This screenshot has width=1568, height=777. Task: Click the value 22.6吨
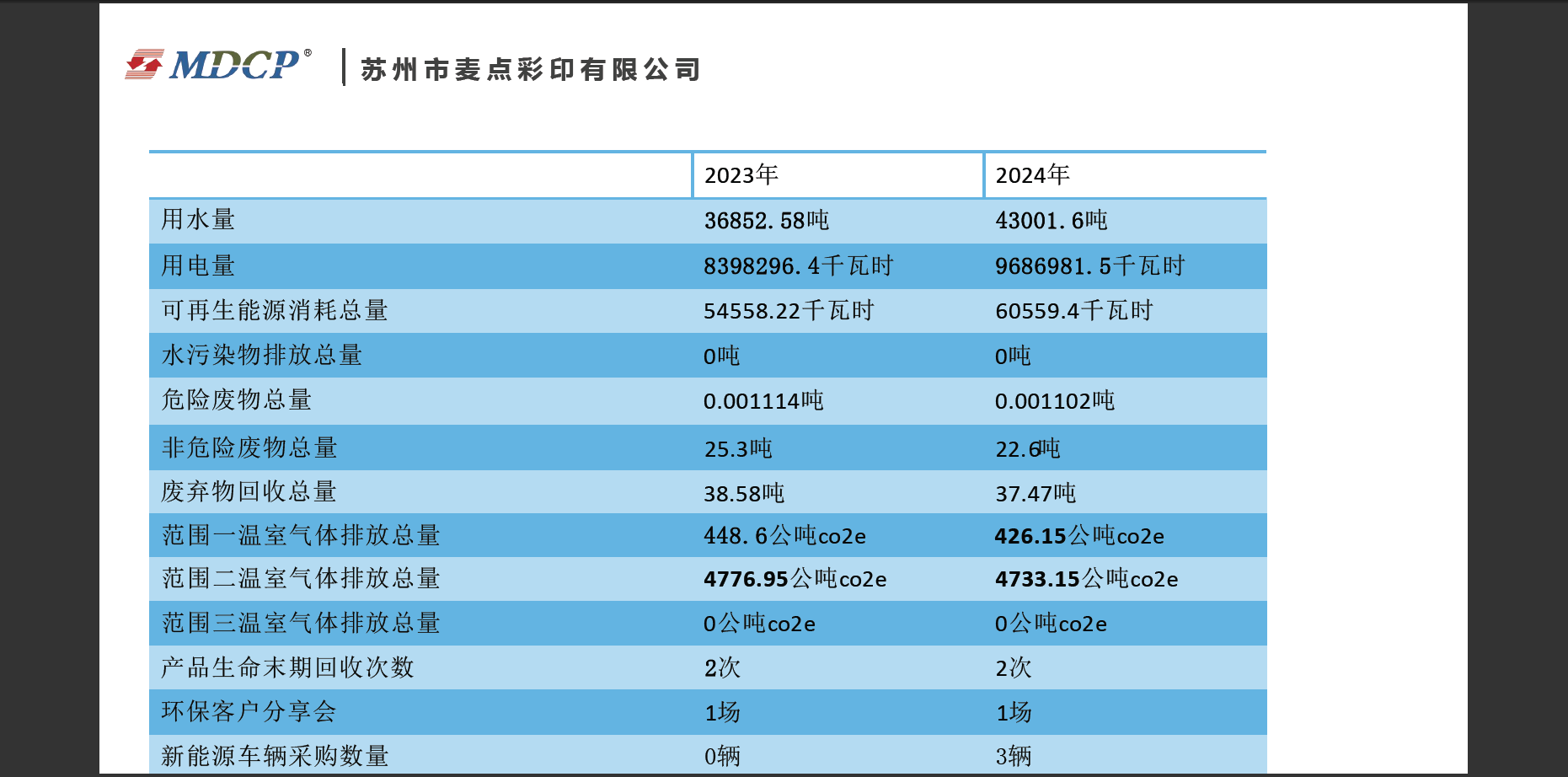(x=1029, y=448)
